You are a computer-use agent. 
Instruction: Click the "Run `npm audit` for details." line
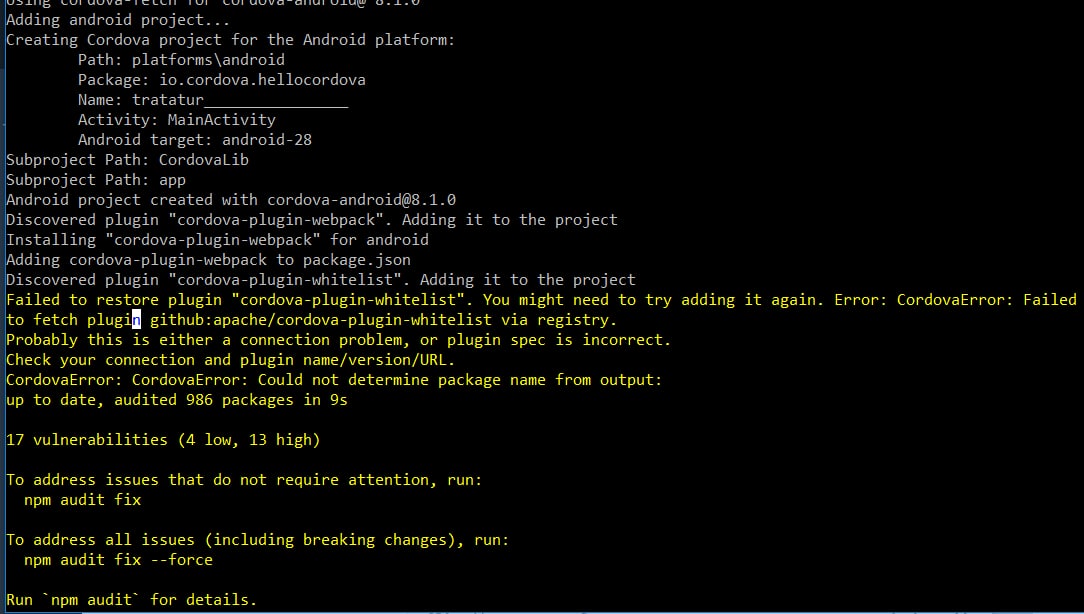click(x=131, y=600)
